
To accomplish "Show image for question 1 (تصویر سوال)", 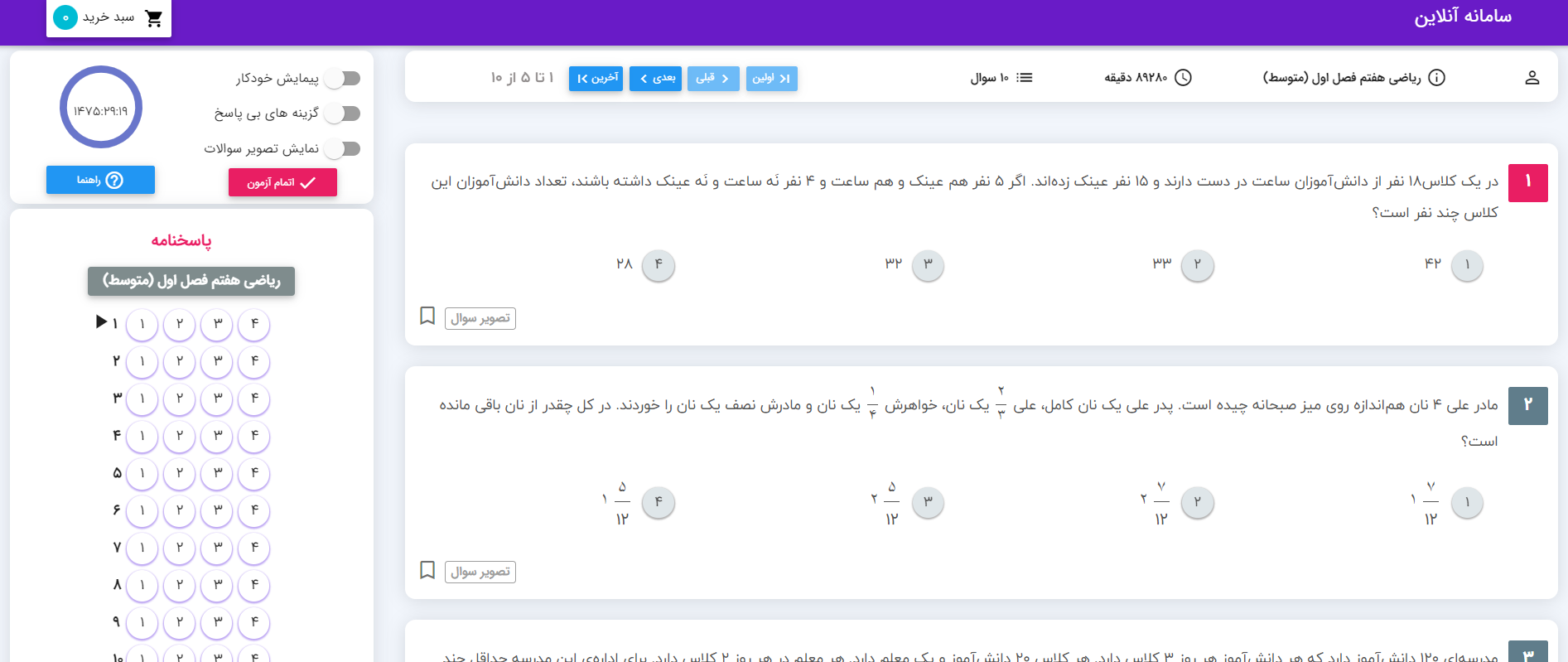I will coord(480,319).
